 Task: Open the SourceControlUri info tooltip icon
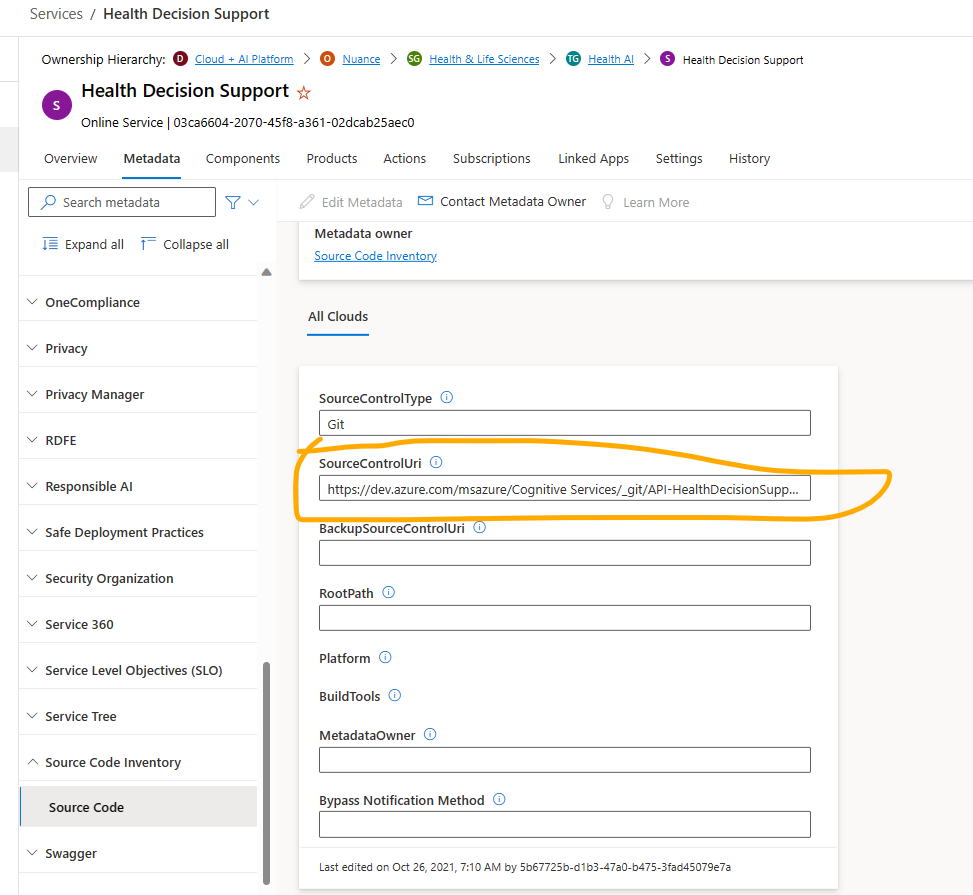[436, 462]
